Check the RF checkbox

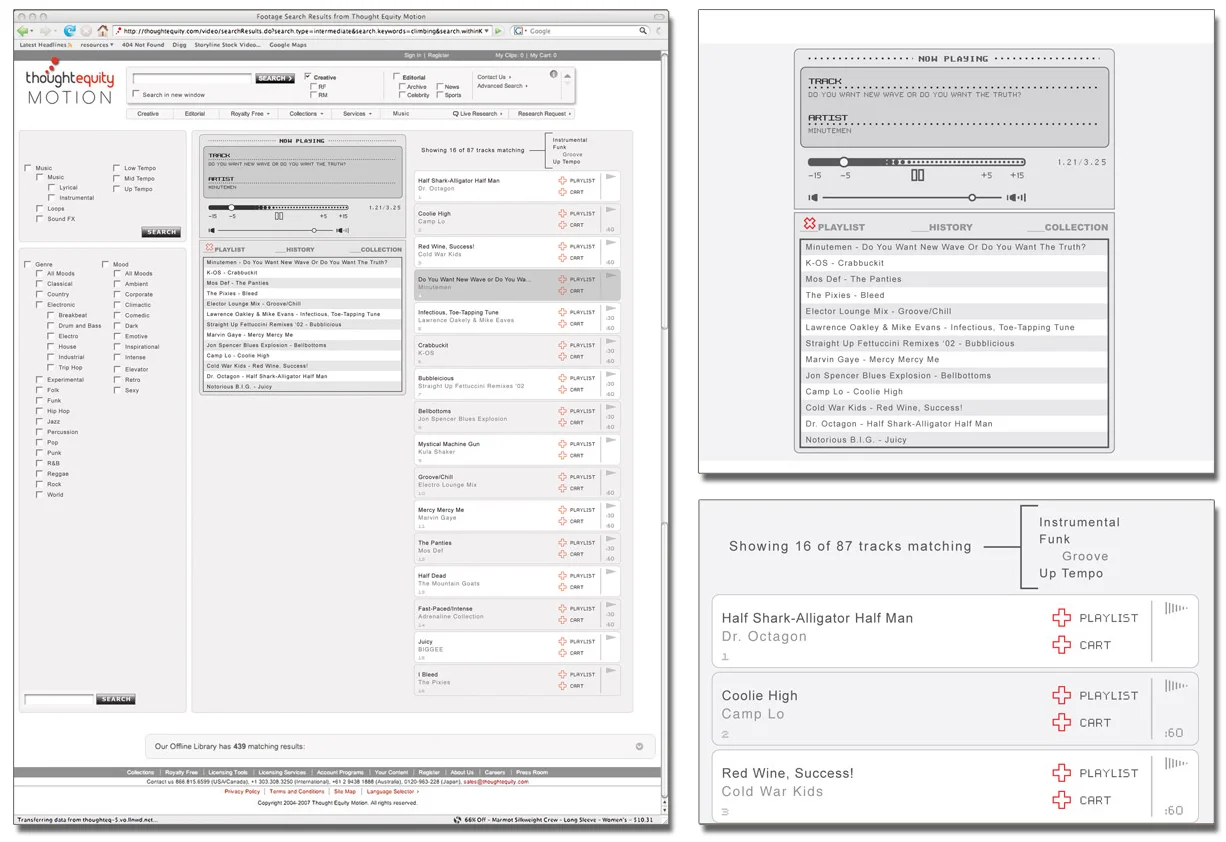[x=313, y=86]
